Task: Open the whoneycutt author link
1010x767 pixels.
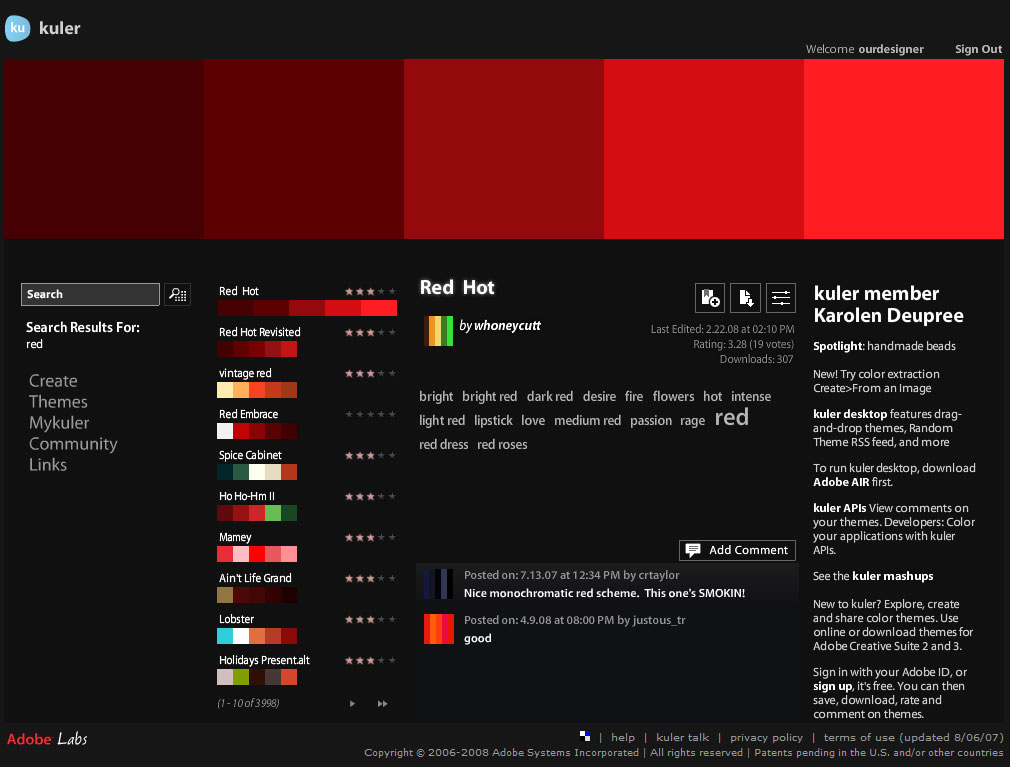Action: (x=507, y=326)
